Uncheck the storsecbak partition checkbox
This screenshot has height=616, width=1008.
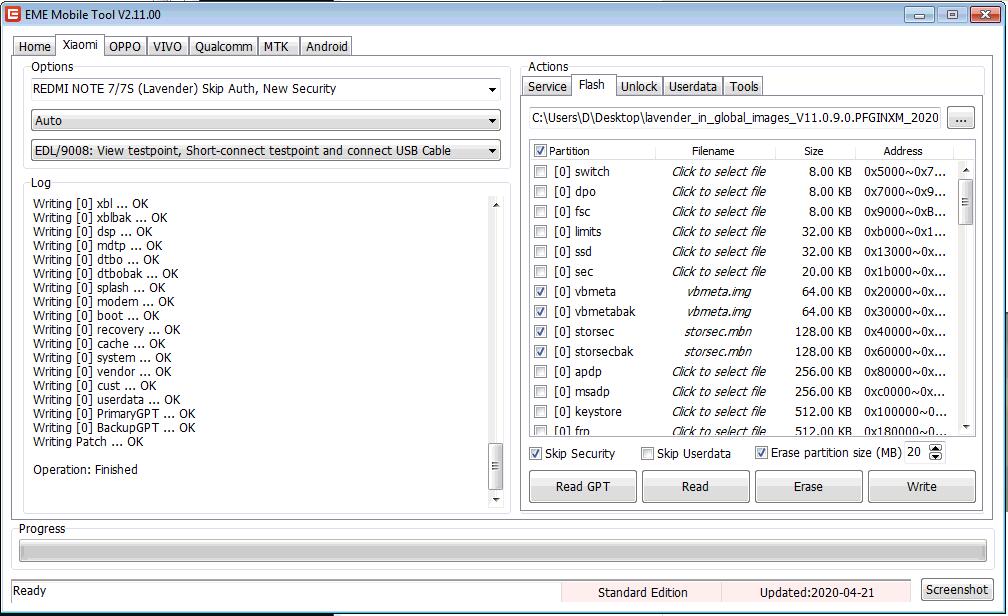(x=541, y=352)
